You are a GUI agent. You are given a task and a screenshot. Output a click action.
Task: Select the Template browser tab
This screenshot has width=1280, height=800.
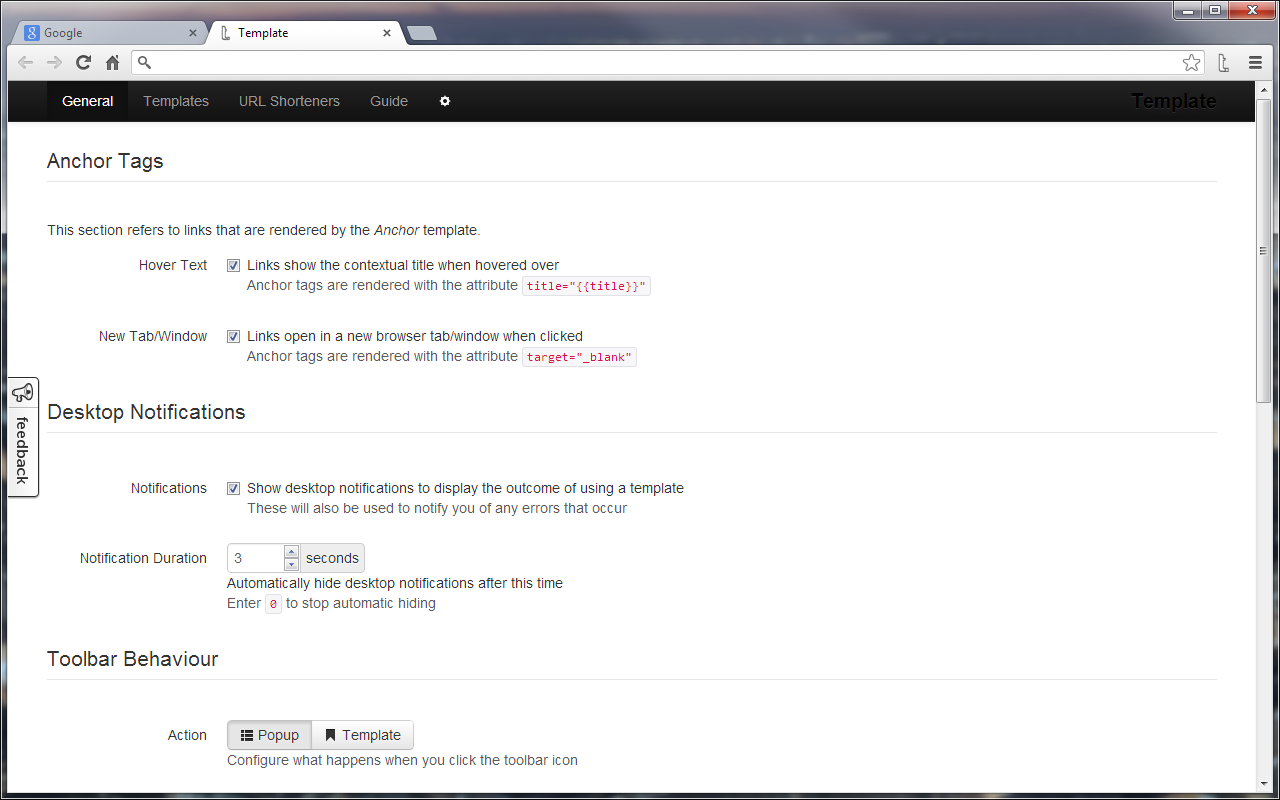point(305,33)
